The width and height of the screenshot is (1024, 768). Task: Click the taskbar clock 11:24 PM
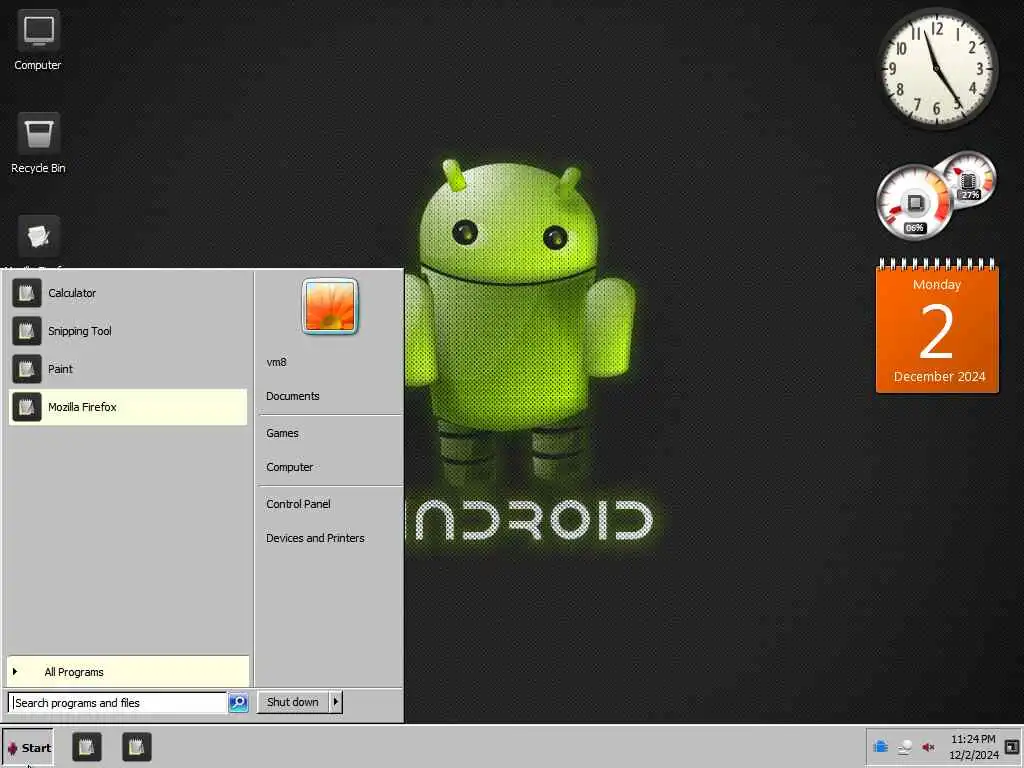pos(974,747)
